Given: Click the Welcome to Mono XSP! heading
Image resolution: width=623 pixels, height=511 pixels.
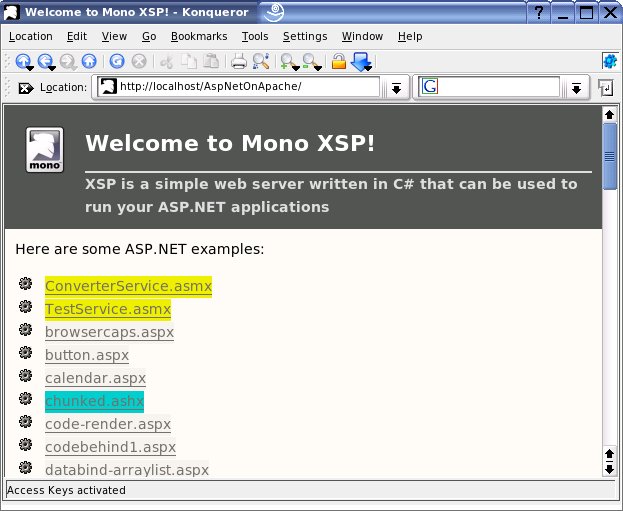Looking at the screenshot, I should pos(230,143).
